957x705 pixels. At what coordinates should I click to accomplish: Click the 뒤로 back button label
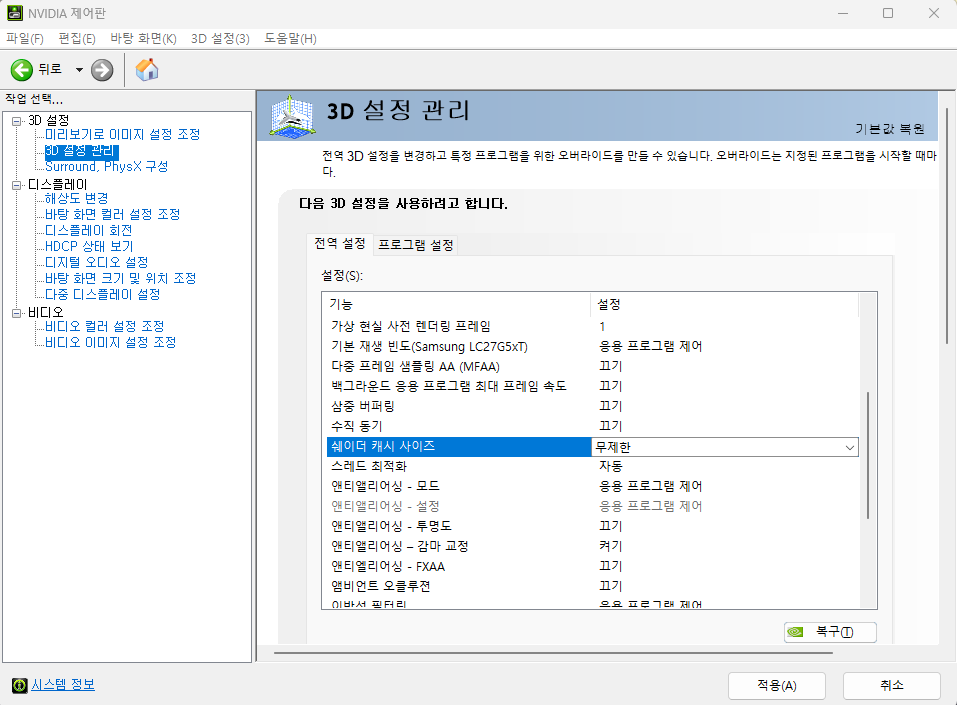click(x=50, y=70)
